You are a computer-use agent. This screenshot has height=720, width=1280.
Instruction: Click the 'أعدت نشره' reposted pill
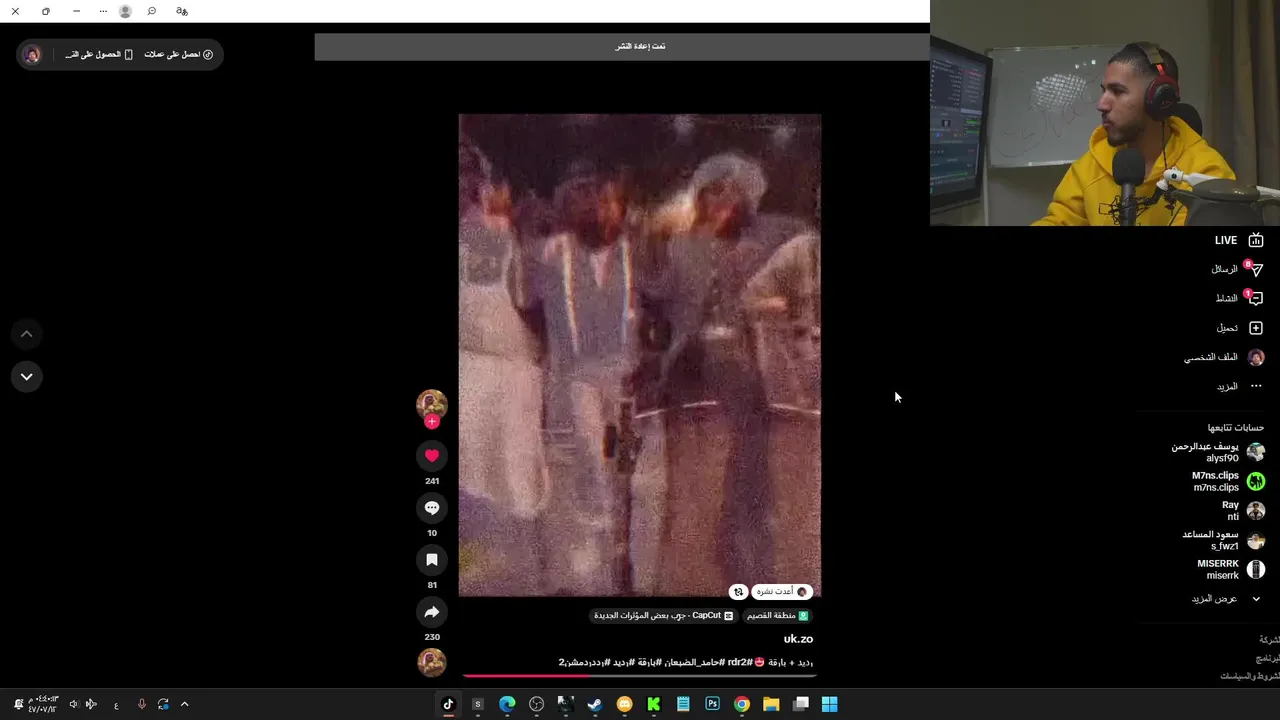(782, 592)
